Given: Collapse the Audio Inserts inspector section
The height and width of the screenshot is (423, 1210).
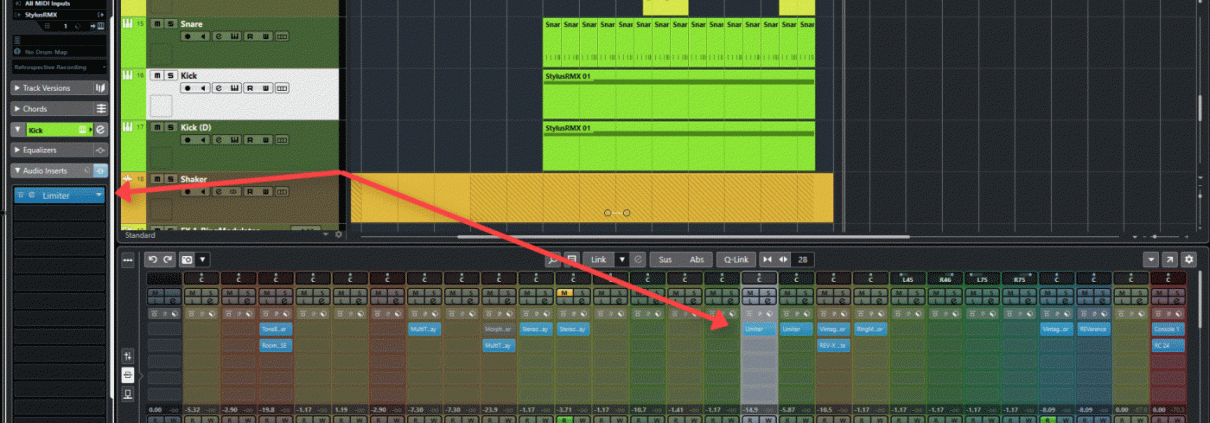Looking at the screenshot, I should [x=17, y=171].
